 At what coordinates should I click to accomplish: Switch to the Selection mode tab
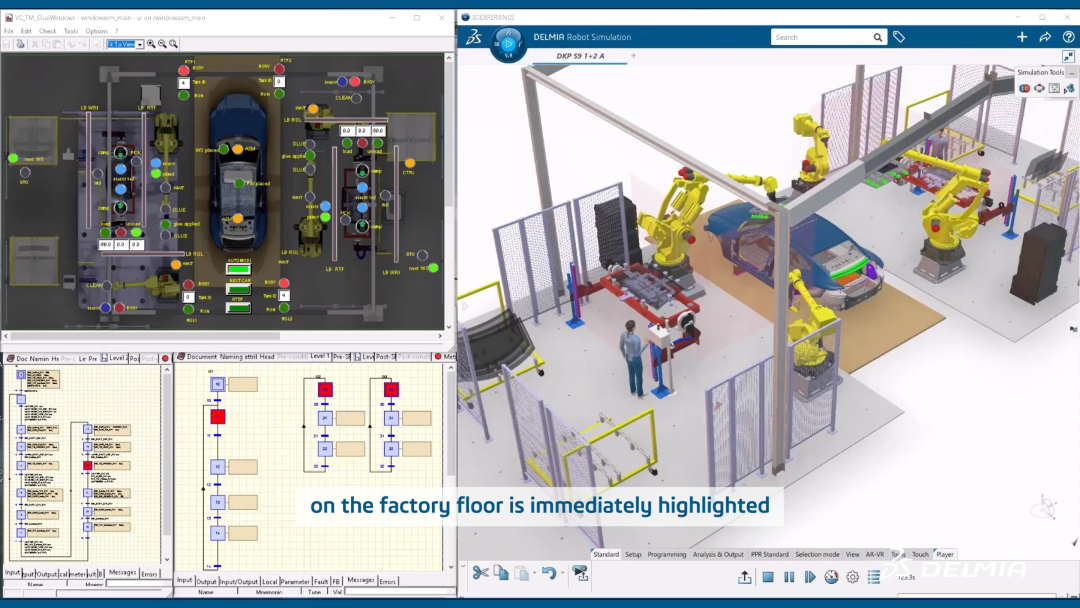tap(818, 554)
